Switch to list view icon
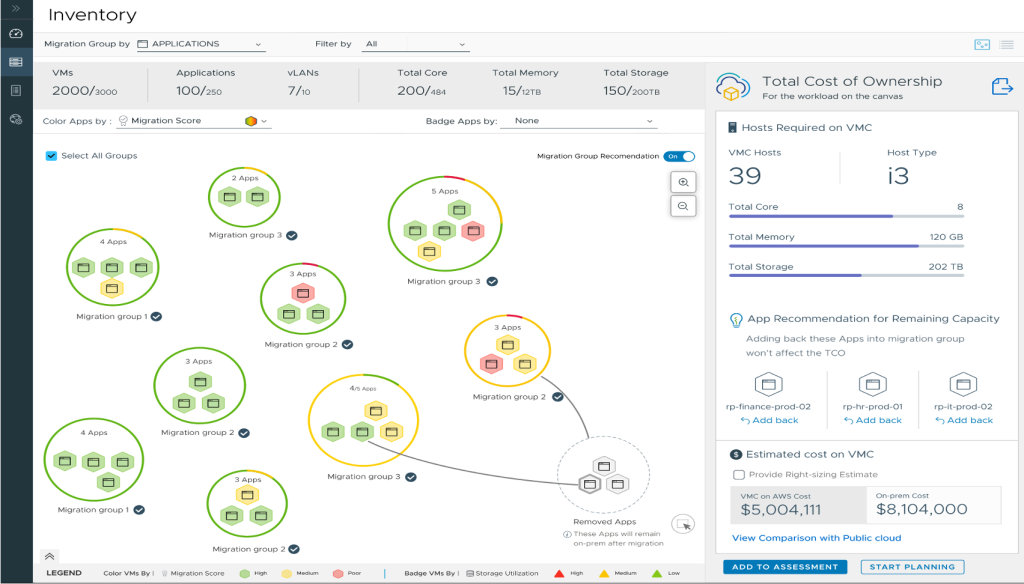Image resolution: width=1024 pixels, height=584 pixels. click(1006, 44)
